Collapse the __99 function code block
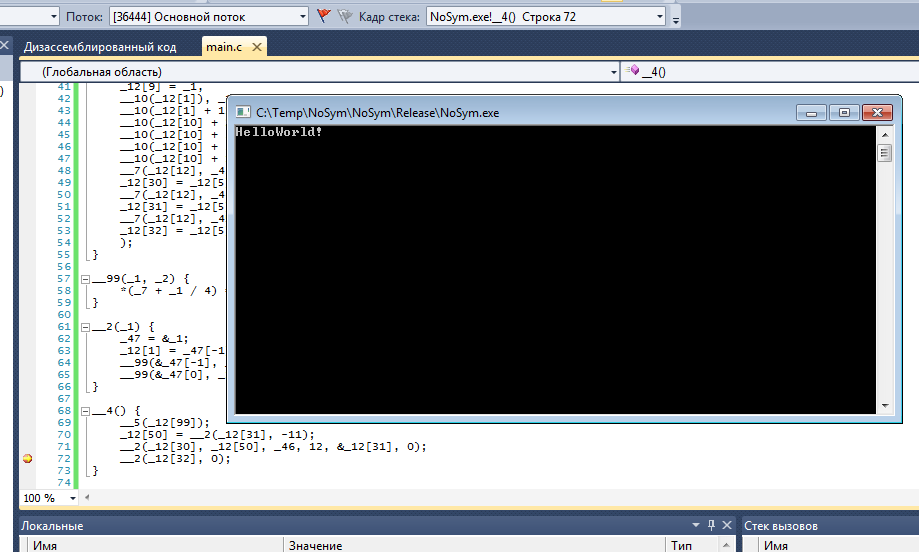 click(x=86, y=277)
